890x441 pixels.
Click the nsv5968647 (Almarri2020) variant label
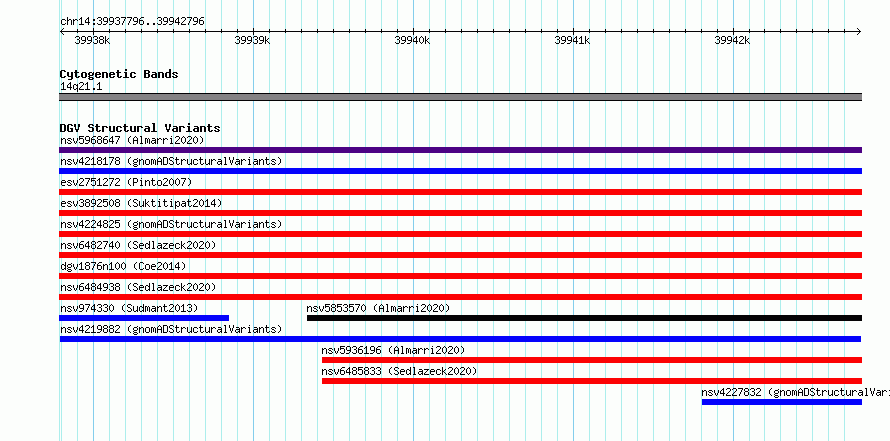[x=132, y=140]
